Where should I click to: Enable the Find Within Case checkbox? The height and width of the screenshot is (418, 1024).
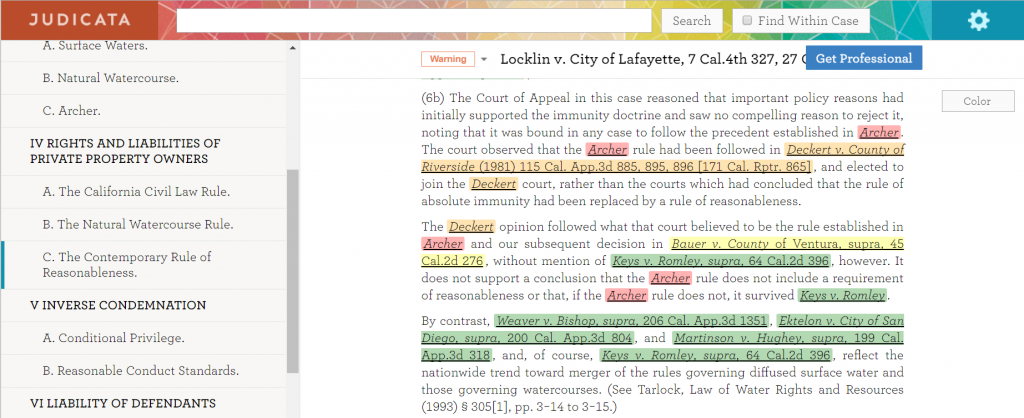tap(747, 21)
